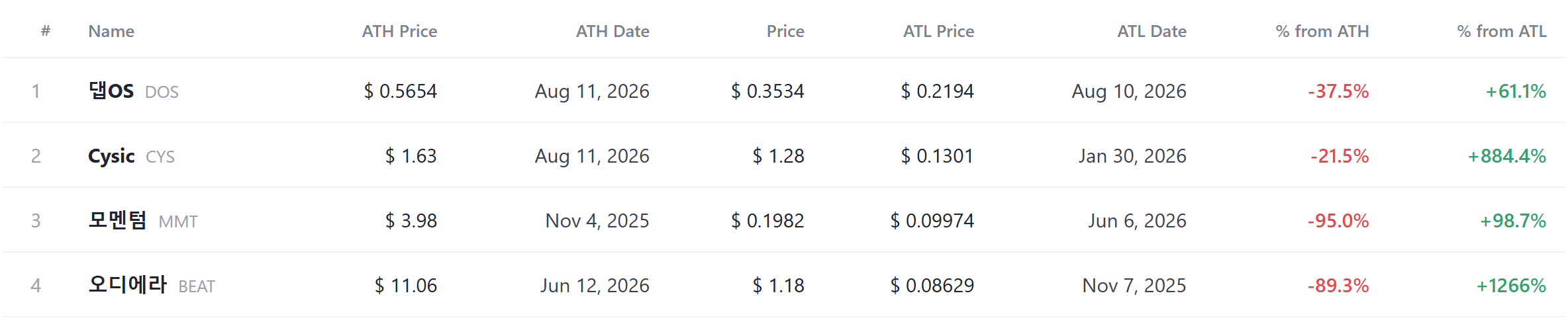This screenshot has height=320, width=1568.
Task: Sort by % from ATH header
Action: point(1322,31)
